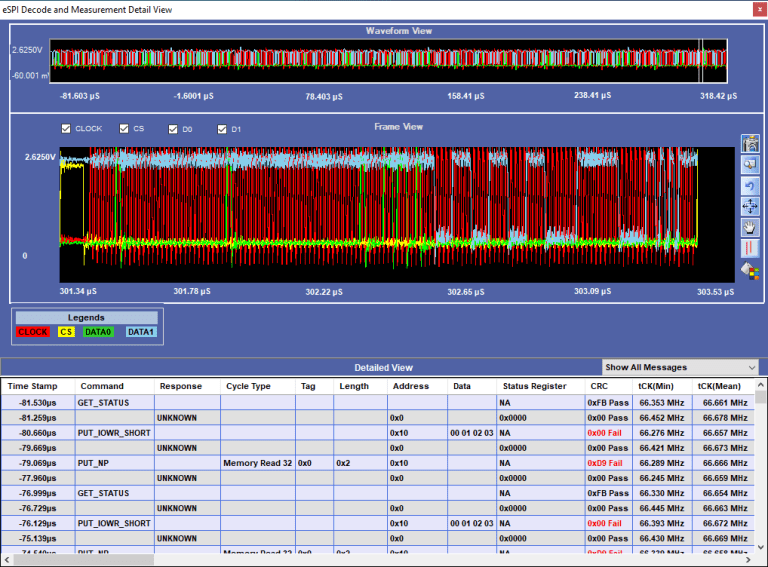Click the light blue DATA1 legend swatch
Screen dimensions: 768x567
pos(140,332)
